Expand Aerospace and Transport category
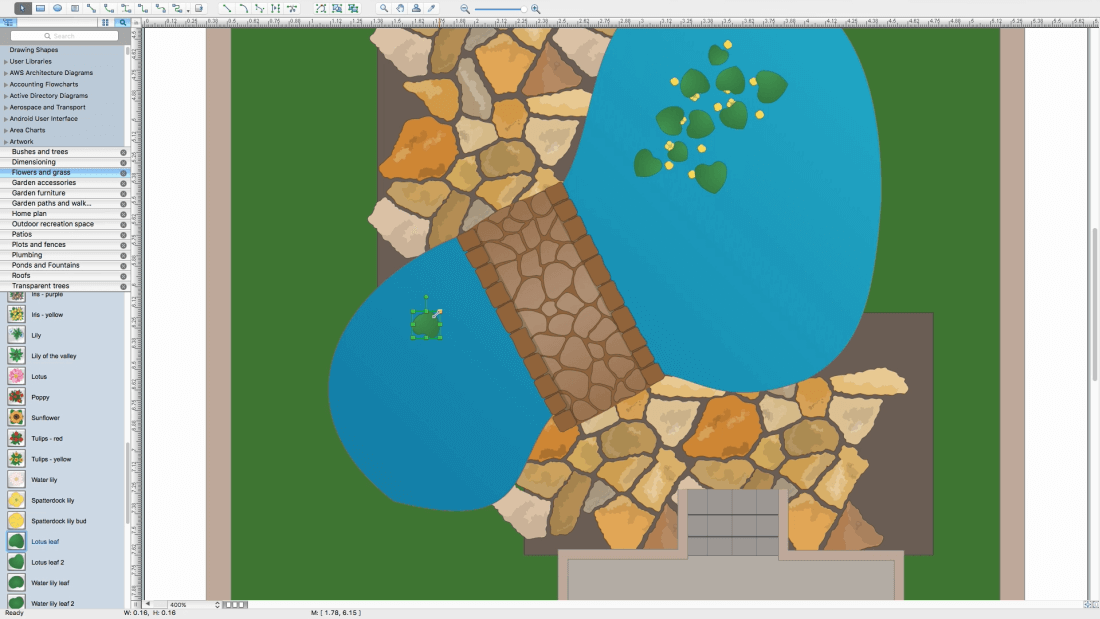This screenshot has height=619, width=1100. tap(6, 107)
